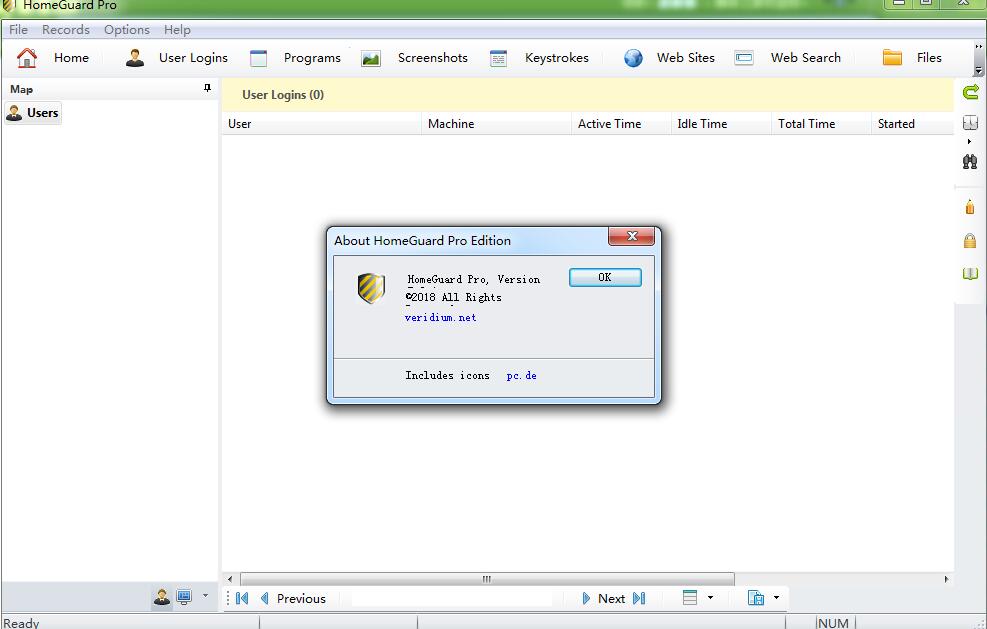Click the Keystrokes icon
Screen dimensions: 987x629
[498, 59]
